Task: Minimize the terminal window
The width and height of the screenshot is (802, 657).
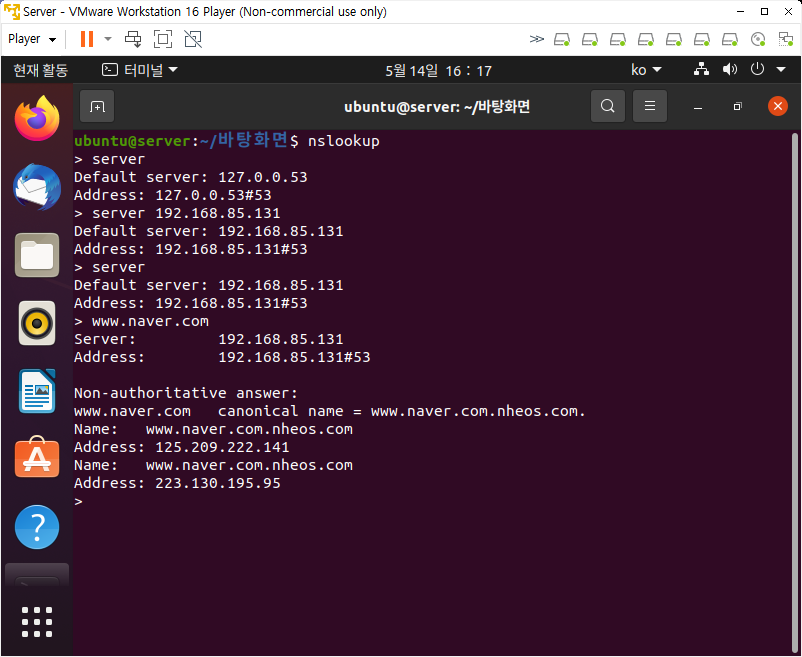Action: [x=698, y=106]
